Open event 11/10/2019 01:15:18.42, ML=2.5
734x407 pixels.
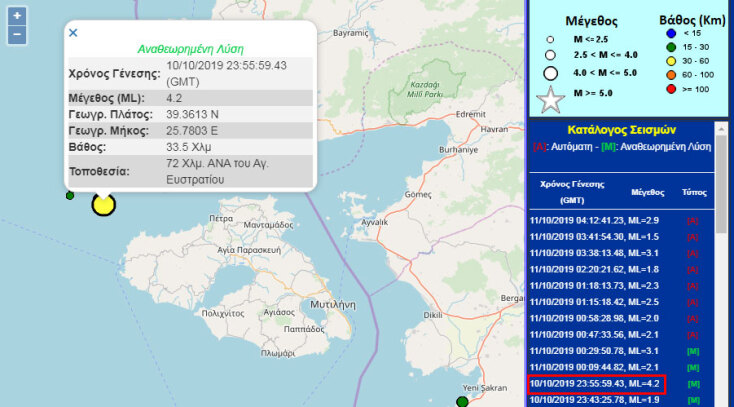tap(594, 302)
